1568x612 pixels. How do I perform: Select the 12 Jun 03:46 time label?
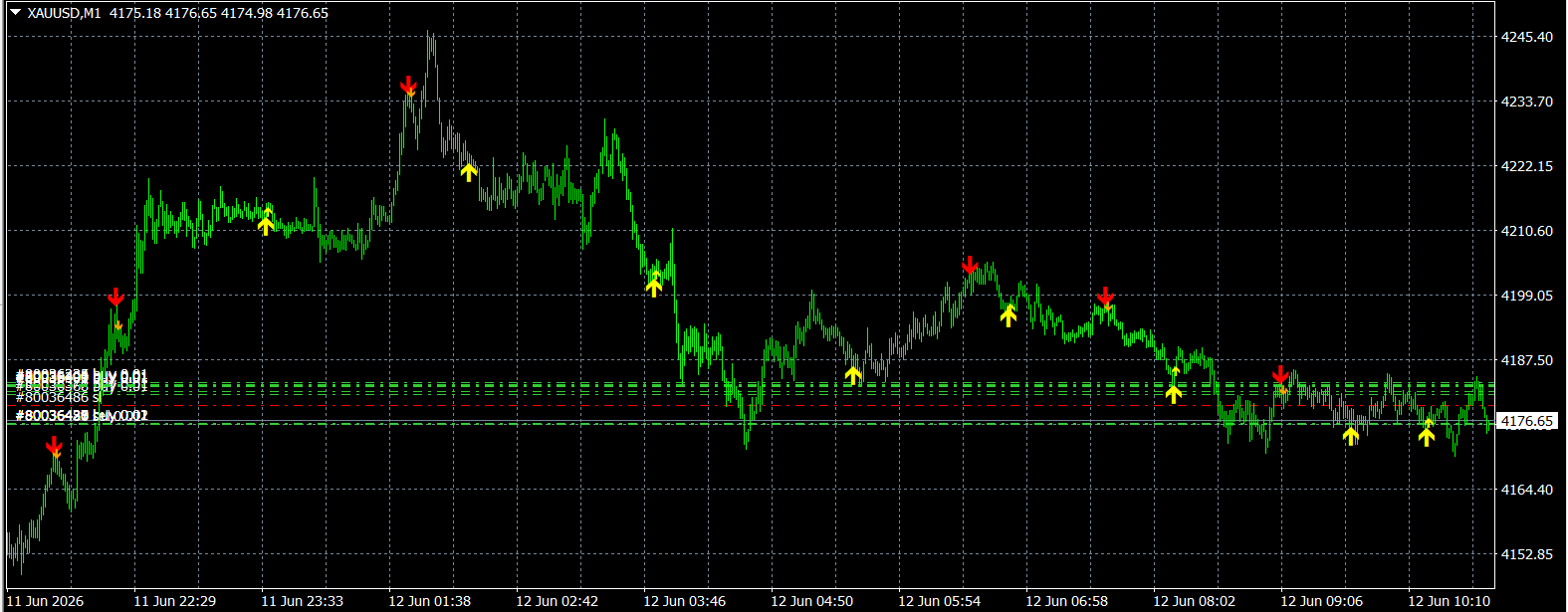point(684,601)
